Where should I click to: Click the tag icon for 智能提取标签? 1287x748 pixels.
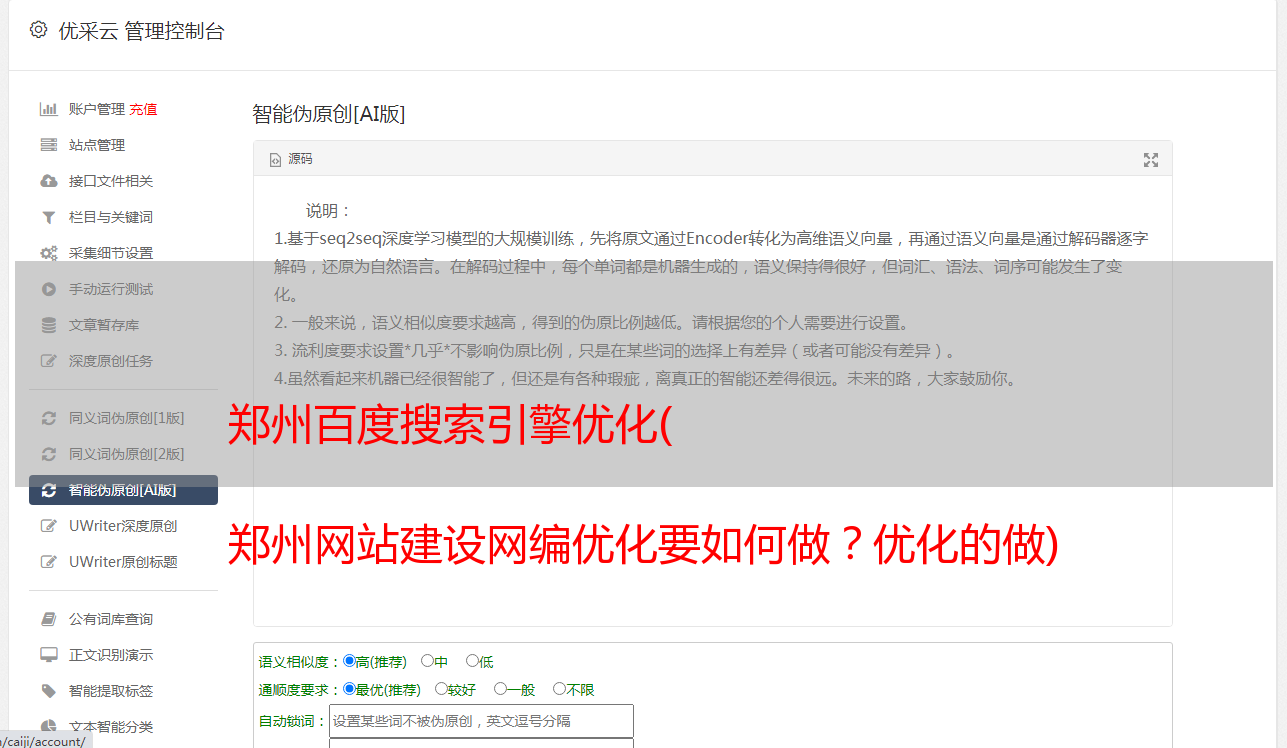(48, 691)
